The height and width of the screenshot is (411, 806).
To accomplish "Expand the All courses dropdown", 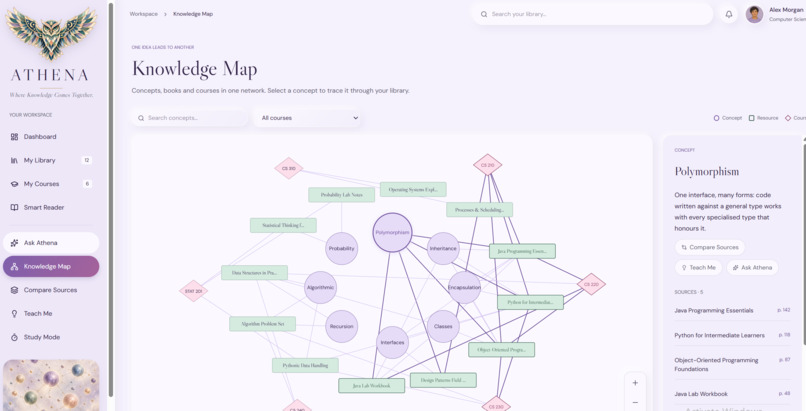I will coord(309,118).
